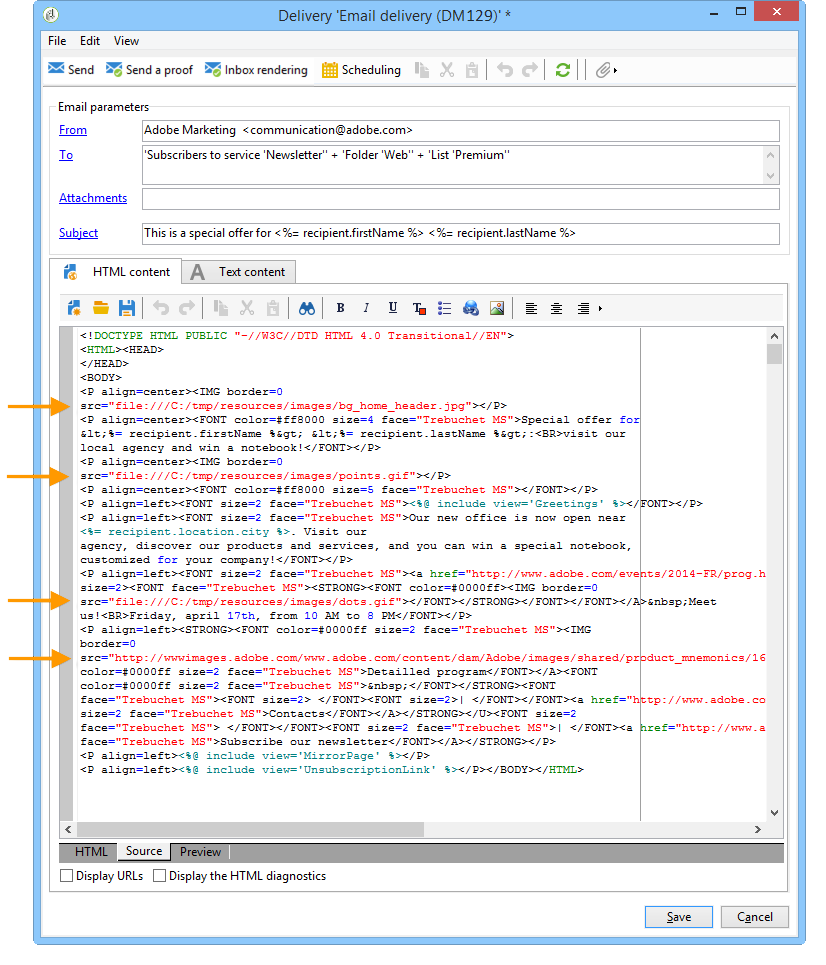Click the Save button
Image resolution: width=826 pixels, height=965 pixels.
click(679, 917)
